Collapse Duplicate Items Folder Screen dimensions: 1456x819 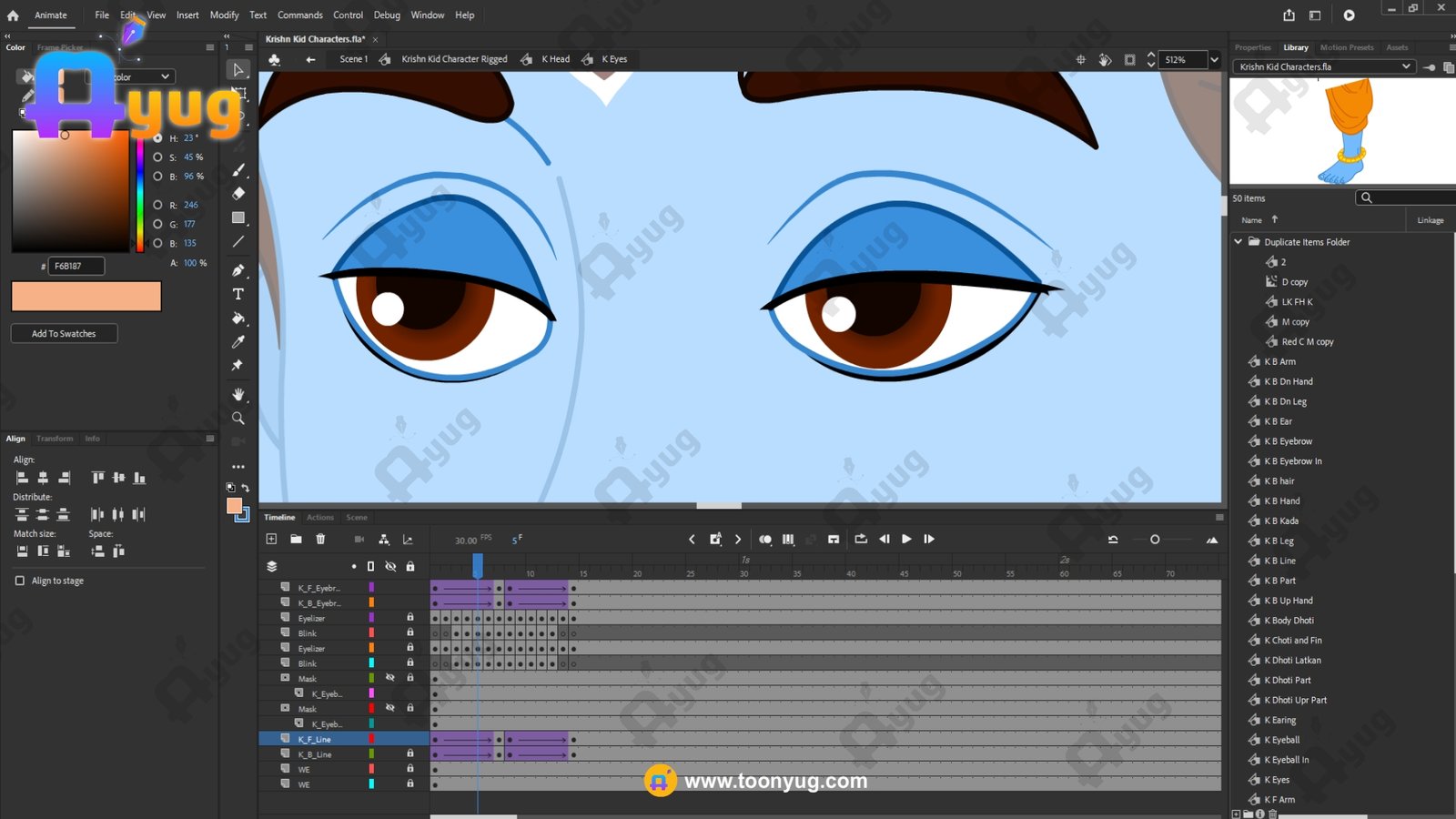[x=1238, y=242]
